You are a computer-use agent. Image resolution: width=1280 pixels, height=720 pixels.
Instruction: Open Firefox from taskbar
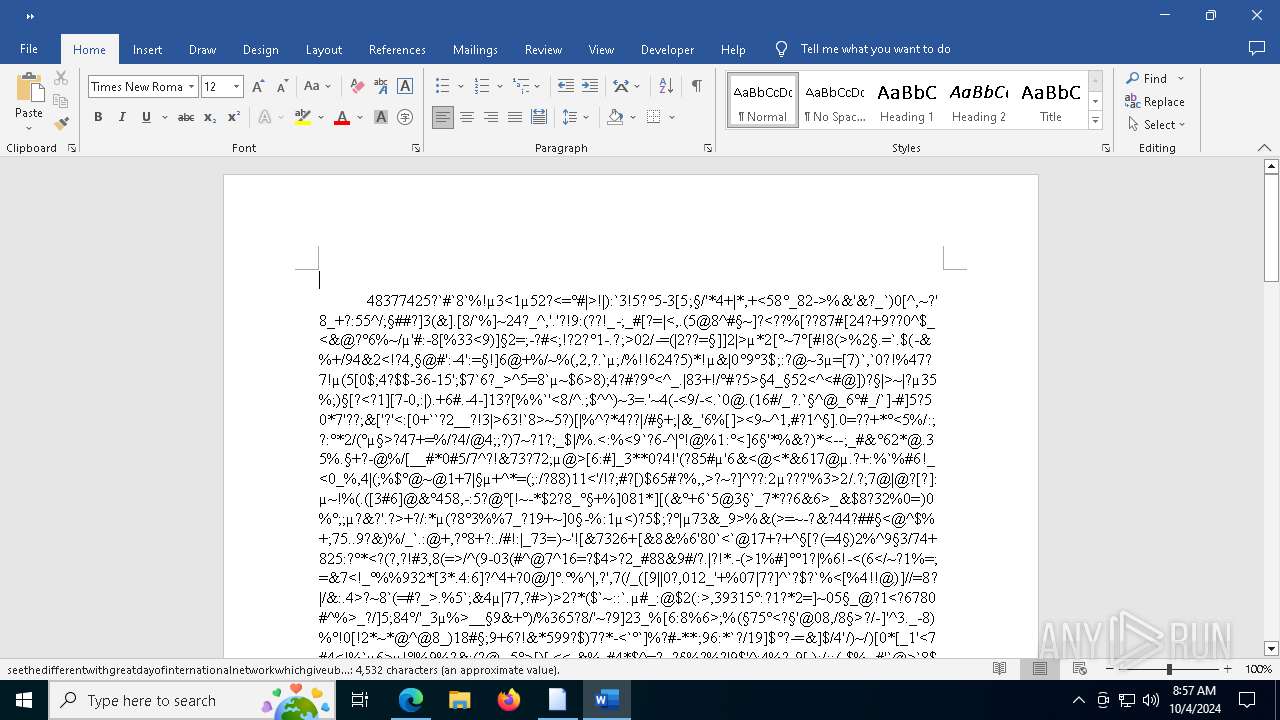509,700
